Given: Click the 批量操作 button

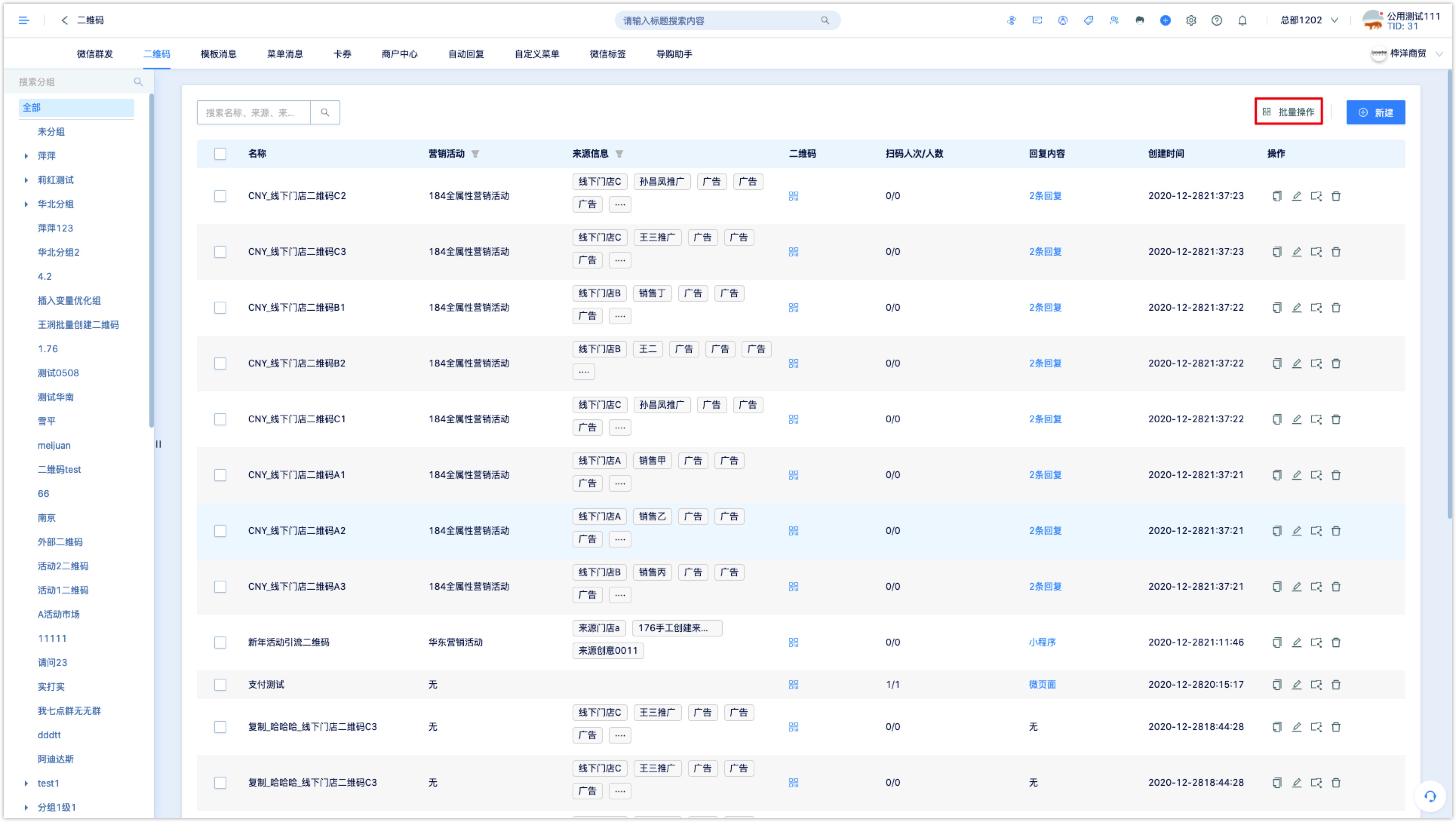Looking at the screenshot, I should click(x=1288, y=112).
